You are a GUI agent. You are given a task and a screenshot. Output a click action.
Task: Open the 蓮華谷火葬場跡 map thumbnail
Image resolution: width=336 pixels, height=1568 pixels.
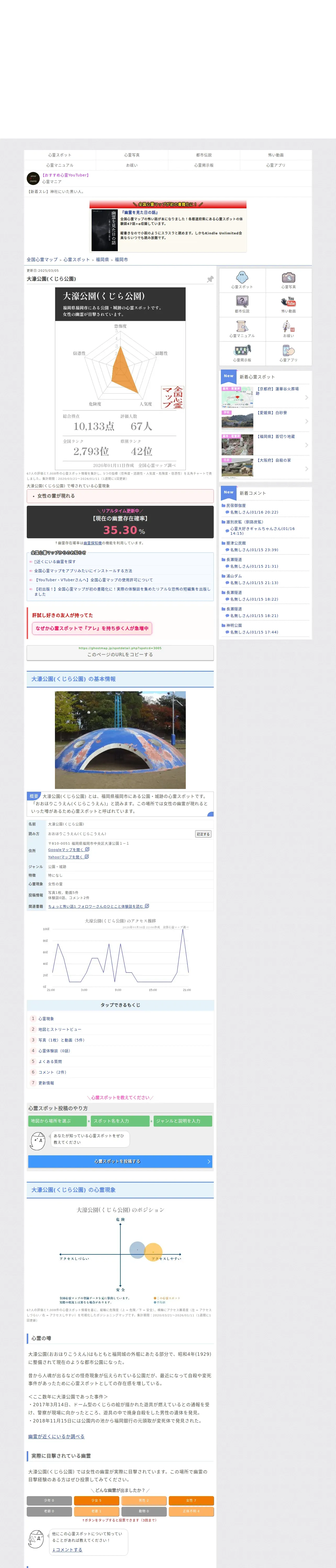pyautogui.click(x=237, y=397)
